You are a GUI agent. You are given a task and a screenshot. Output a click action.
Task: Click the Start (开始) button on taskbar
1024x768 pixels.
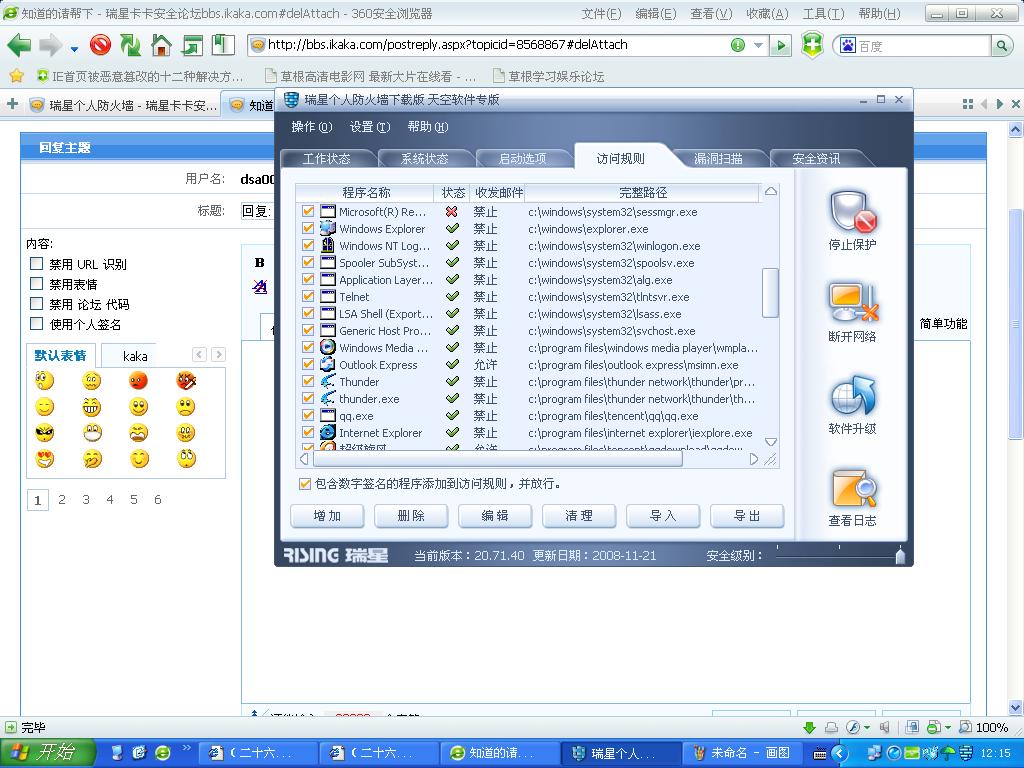click(x=47, y=752)
